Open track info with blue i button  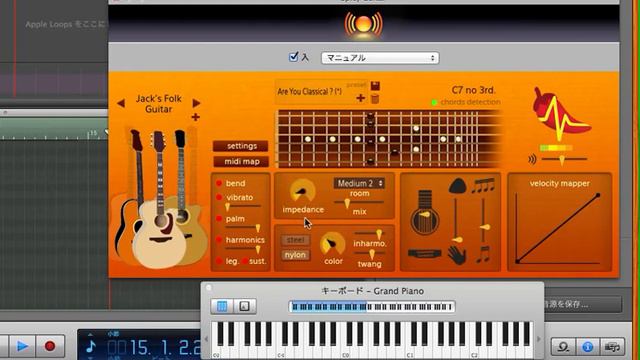pyautogui.click(x=587, y=347)
